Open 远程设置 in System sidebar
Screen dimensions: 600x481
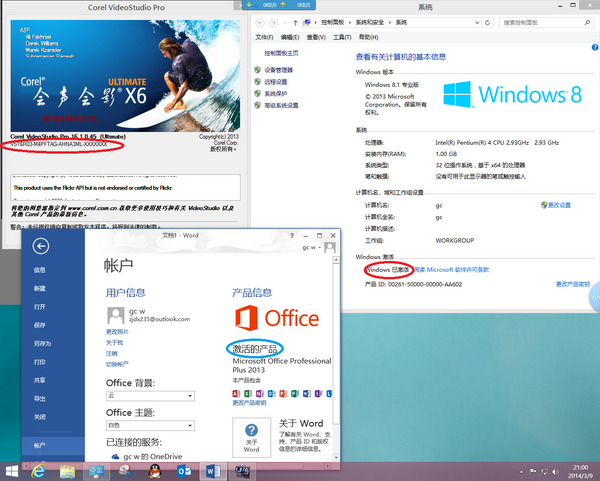(x=276, y=82)
